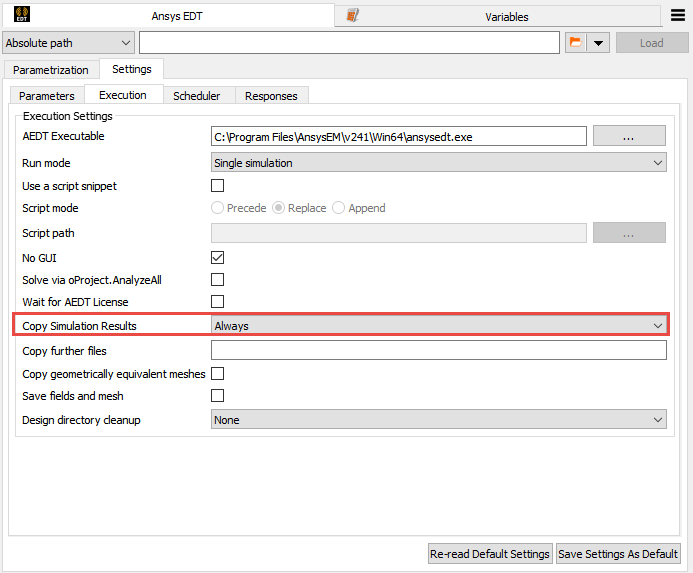The height and width of the screenshot is (573, 693).
Task: Enable Save fields and mesh option
Action: point(217,396)
